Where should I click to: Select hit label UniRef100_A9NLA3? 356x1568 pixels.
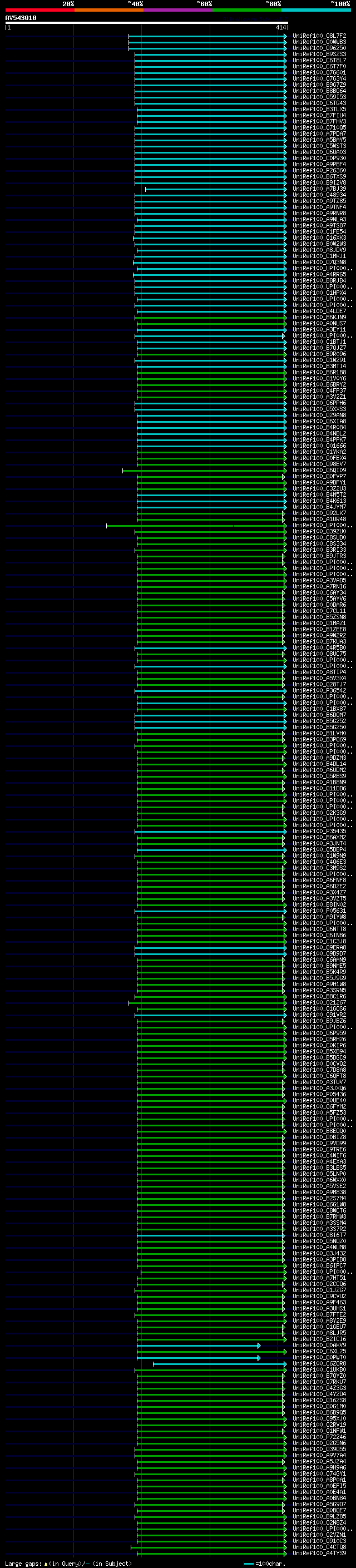point(319,219)
